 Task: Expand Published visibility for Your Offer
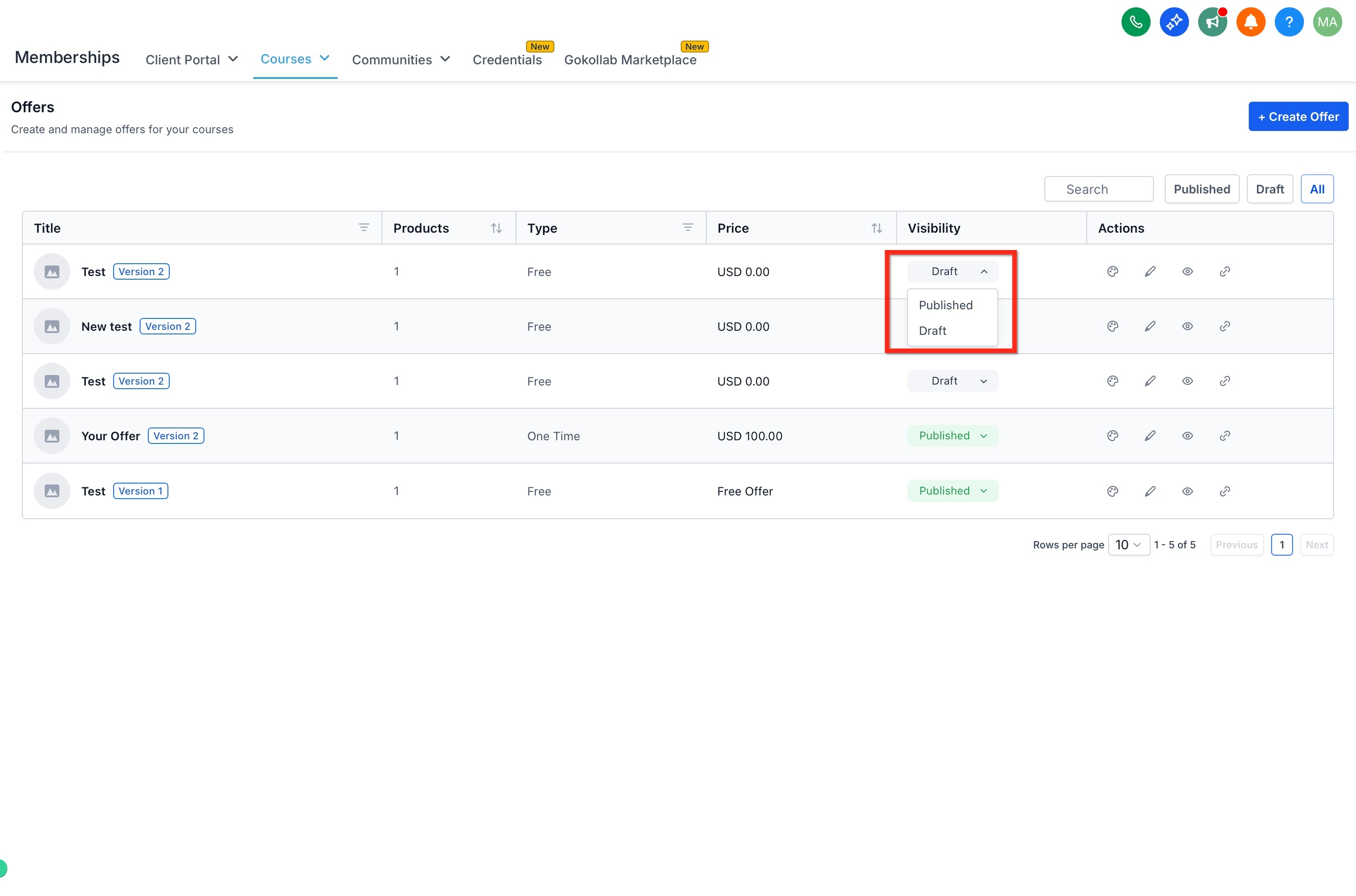point(953,435)
